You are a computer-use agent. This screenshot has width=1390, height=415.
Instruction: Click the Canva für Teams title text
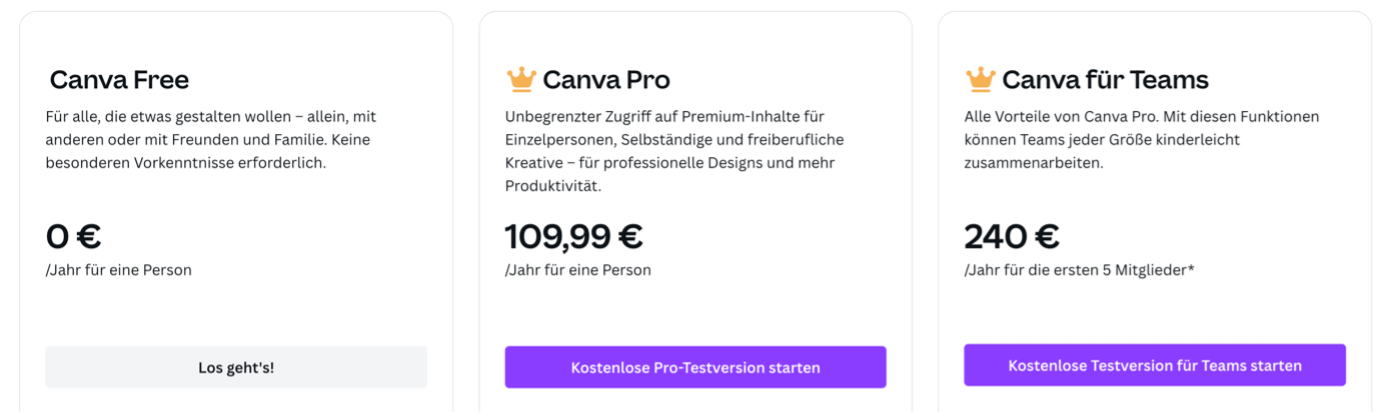point(1105,80)
